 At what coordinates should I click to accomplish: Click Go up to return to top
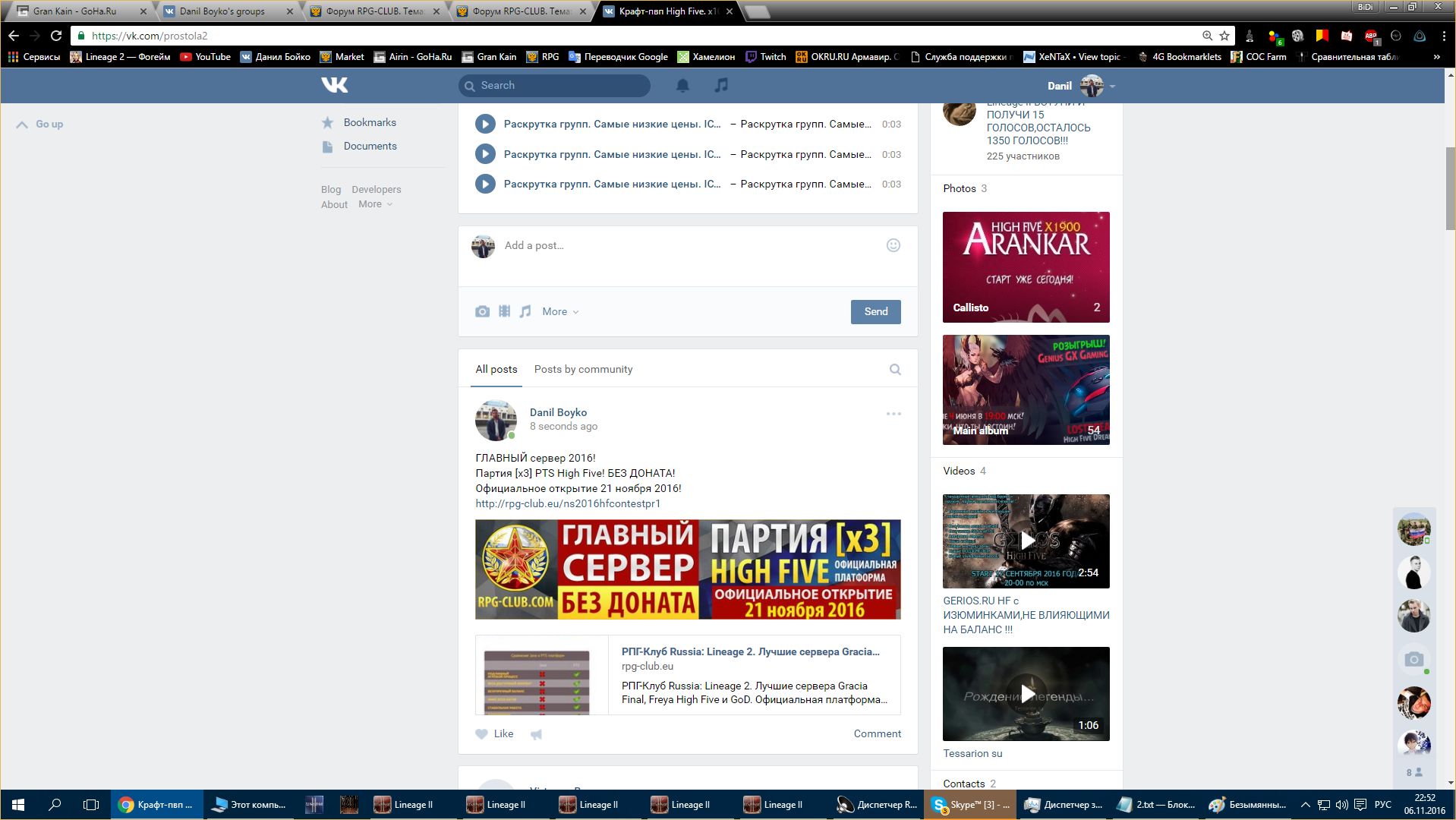40,124
